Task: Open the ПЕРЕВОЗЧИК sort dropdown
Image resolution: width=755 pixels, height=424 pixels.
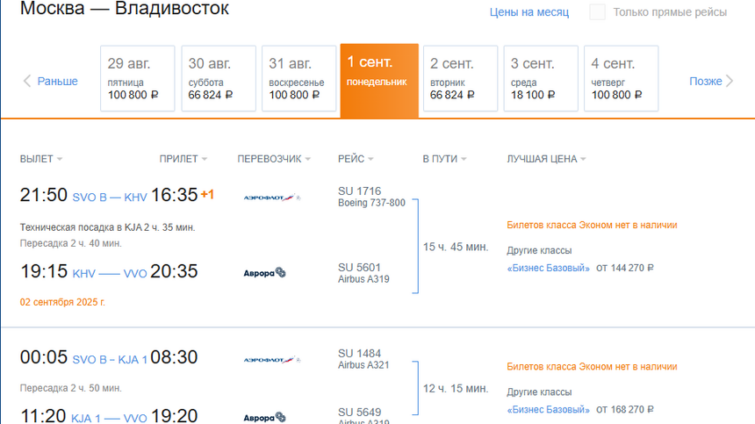Action: click(273, 159)
